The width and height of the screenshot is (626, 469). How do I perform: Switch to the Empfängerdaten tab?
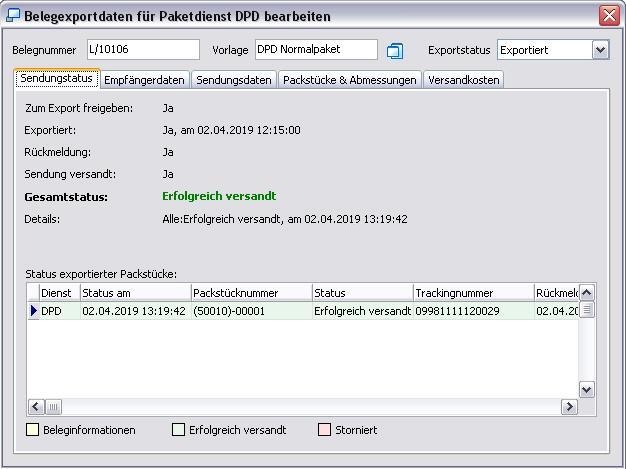[144, 80]
